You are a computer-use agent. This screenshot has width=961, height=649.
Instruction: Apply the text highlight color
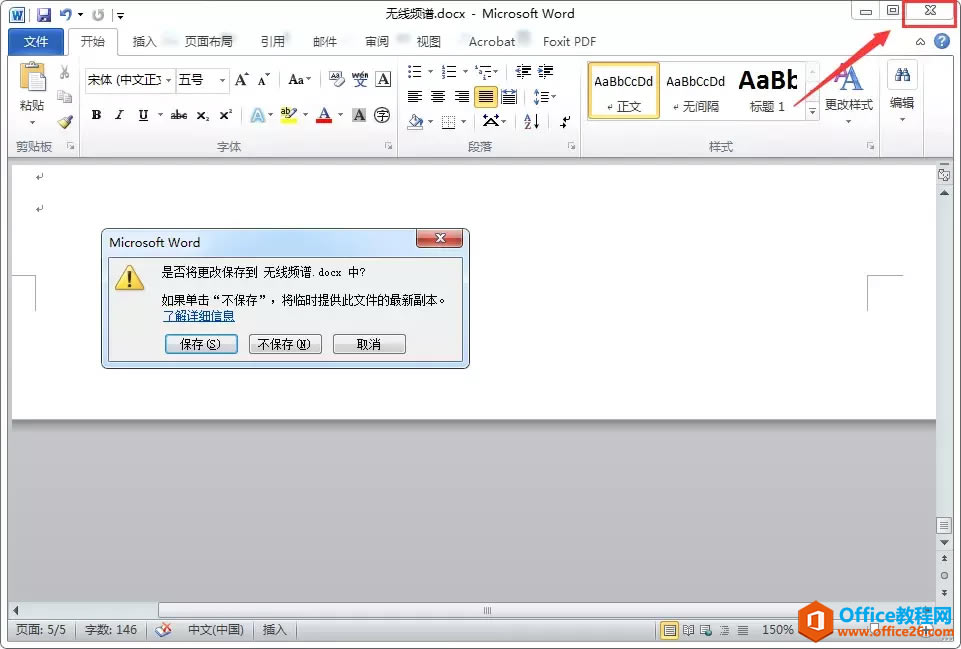289,115
